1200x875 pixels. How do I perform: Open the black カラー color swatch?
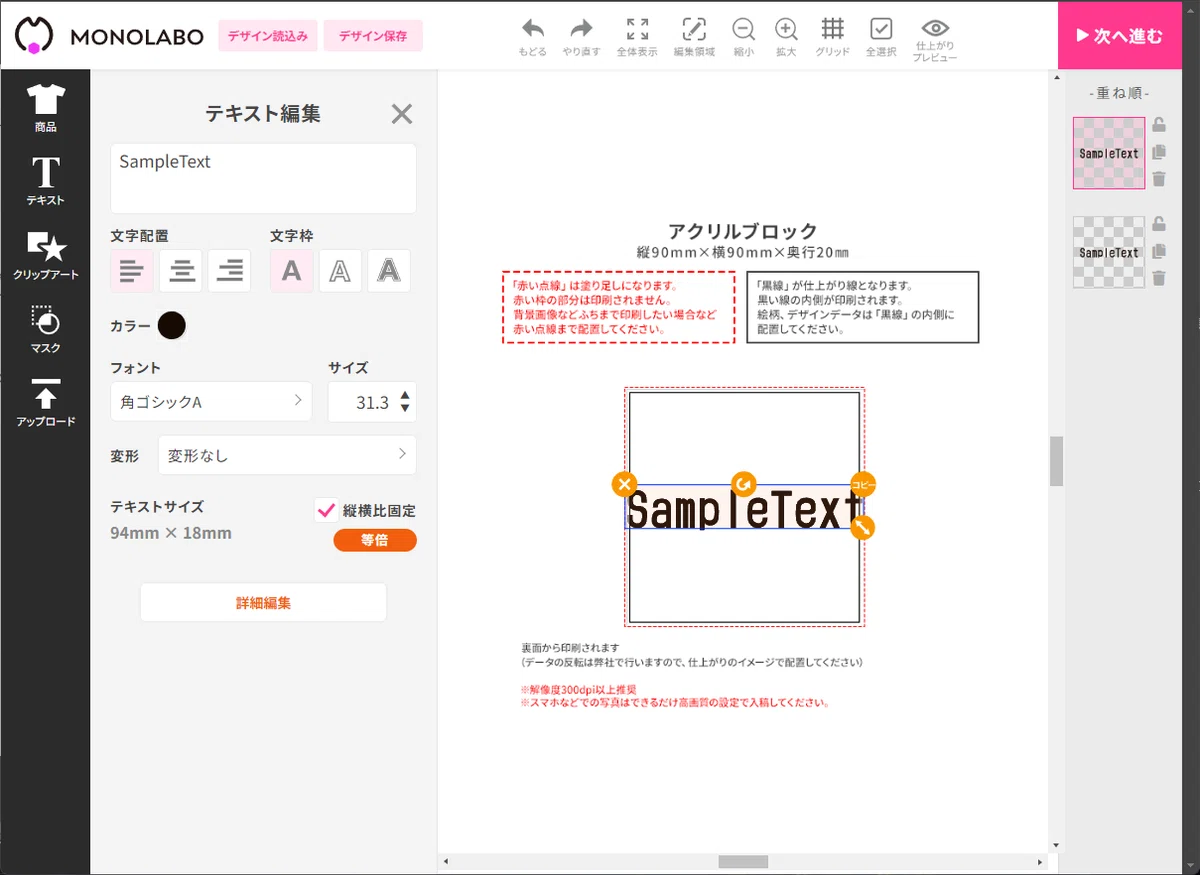click(x=172, y=325)
